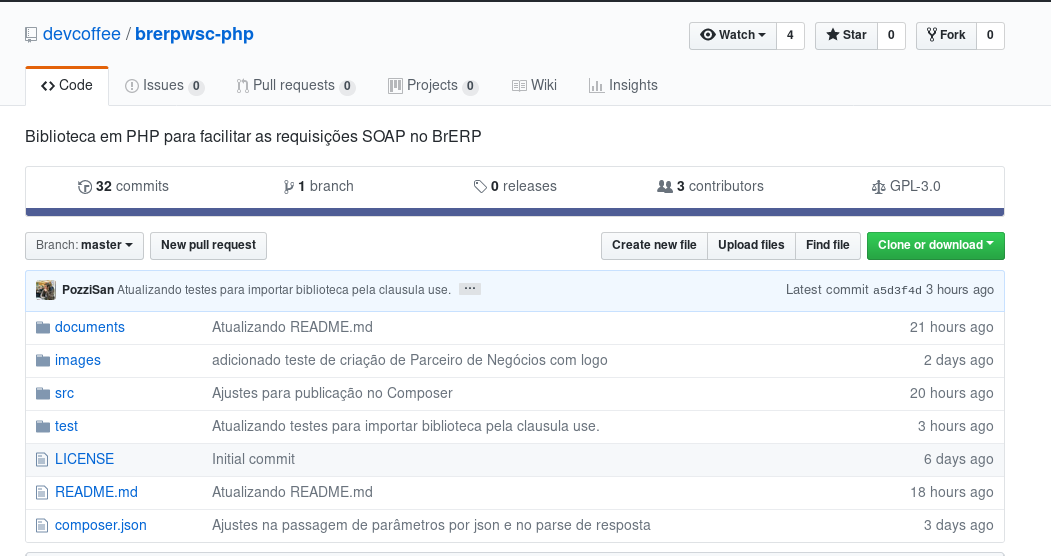Open 'Ajustes na passagem de parâmetros' commit
Screen dimensions: 1051x556
tap(431, 525)
